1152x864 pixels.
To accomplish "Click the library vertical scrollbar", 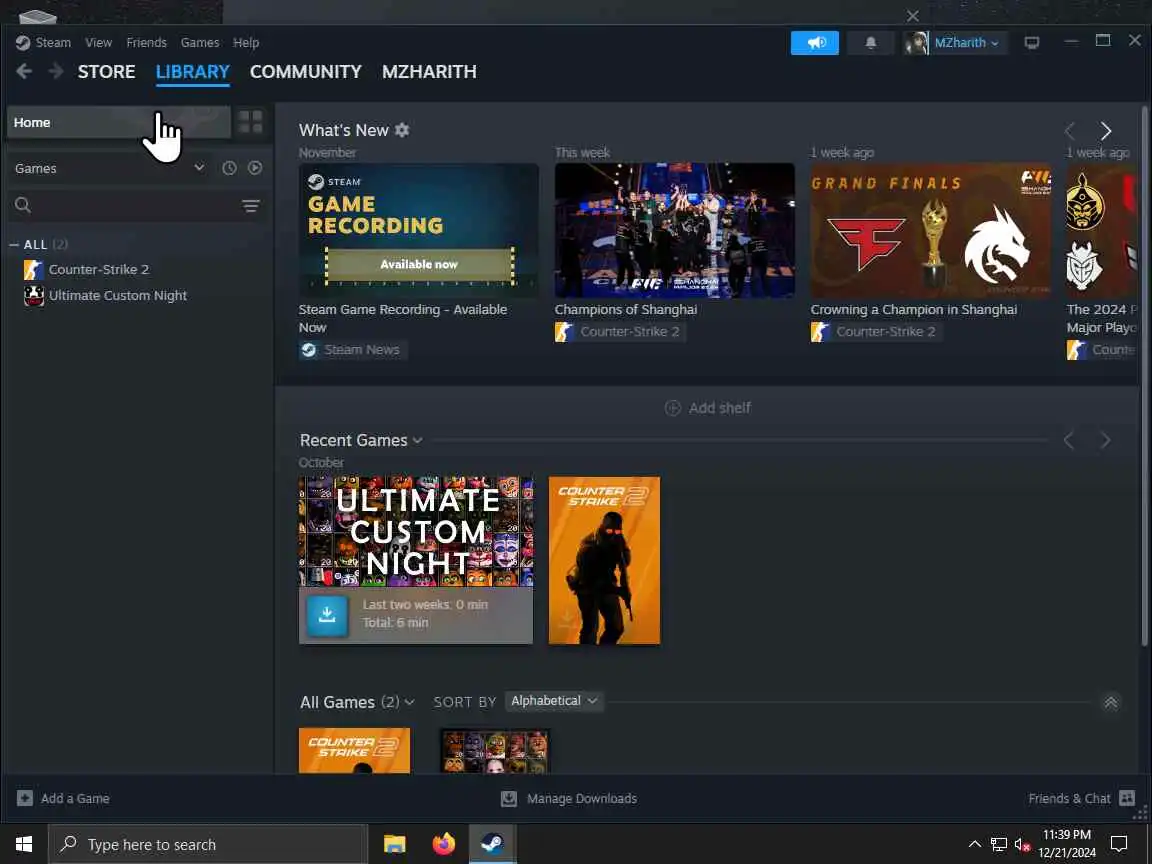I will click(x=1143, y=375).
